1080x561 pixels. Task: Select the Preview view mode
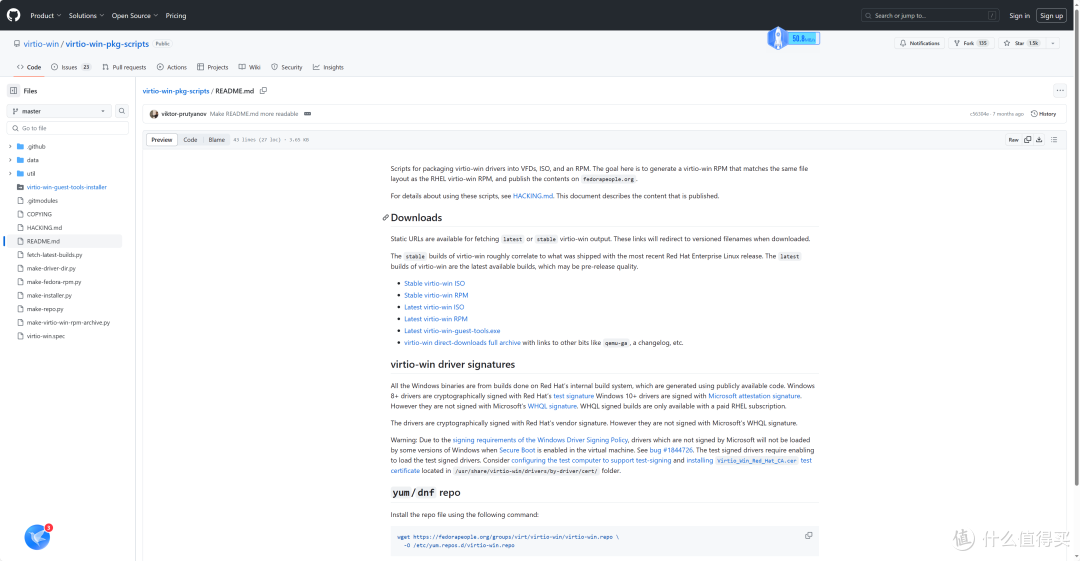pos(162,140)
